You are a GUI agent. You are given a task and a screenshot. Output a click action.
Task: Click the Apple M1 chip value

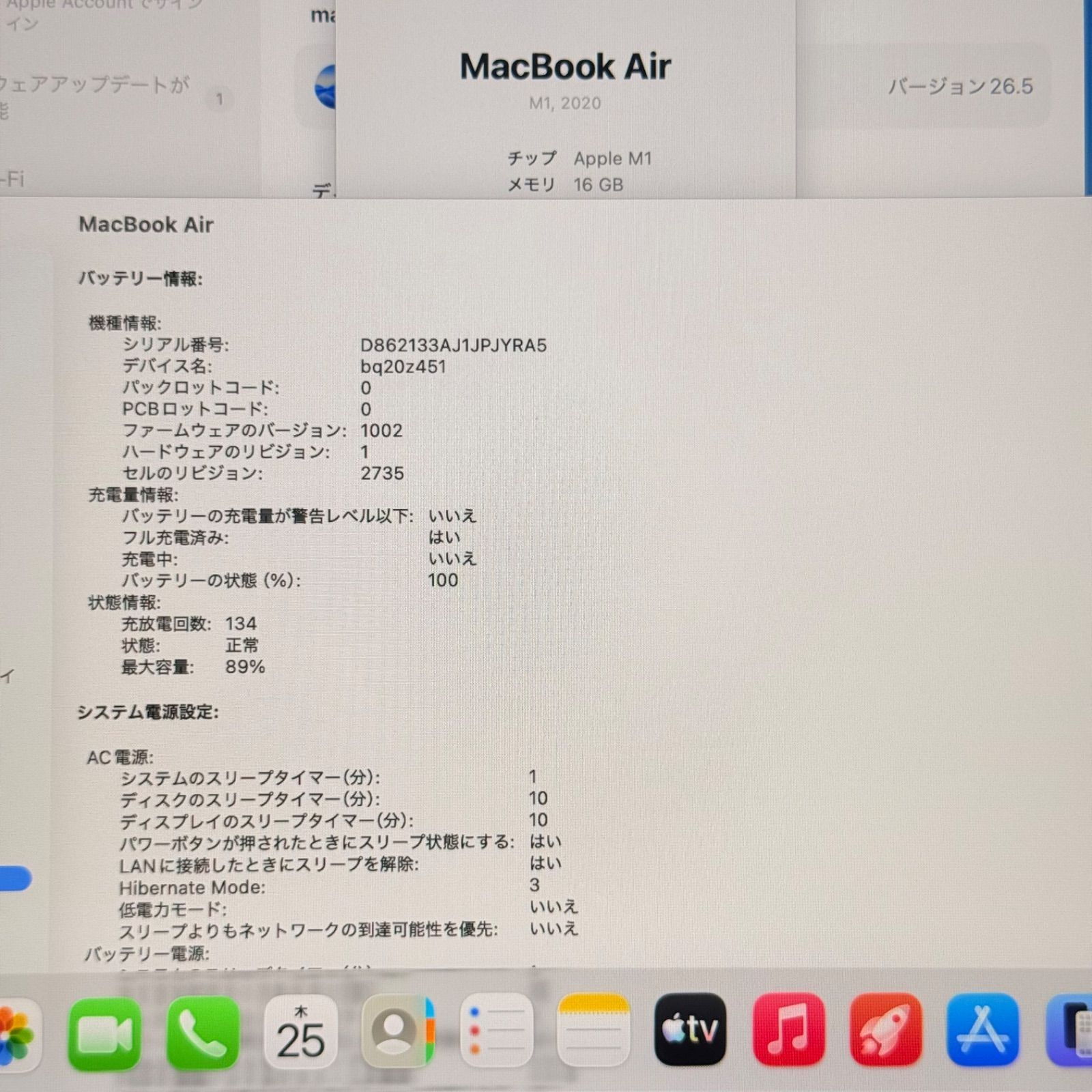[x=612, y=158]
